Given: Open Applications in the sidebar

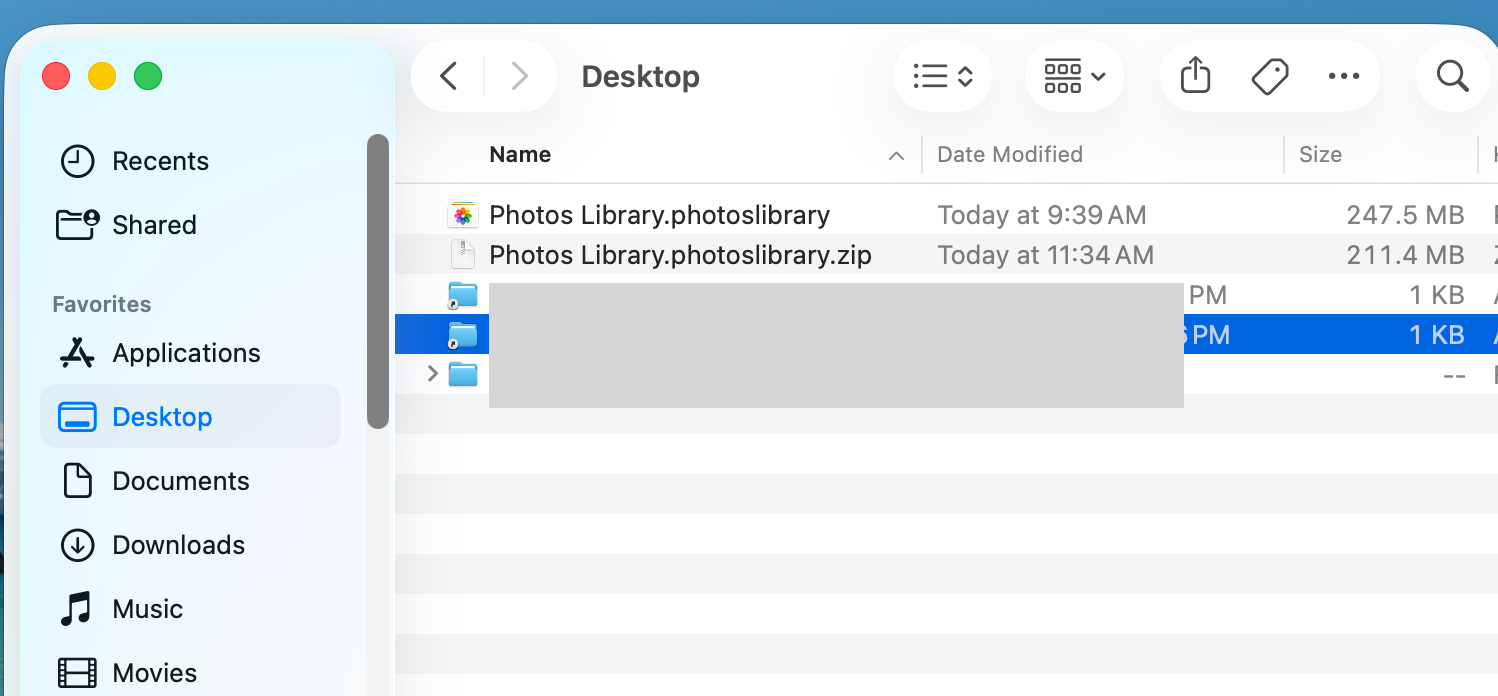Looking at the screenshot, I should pyautogui.click(x=186, y=353).
